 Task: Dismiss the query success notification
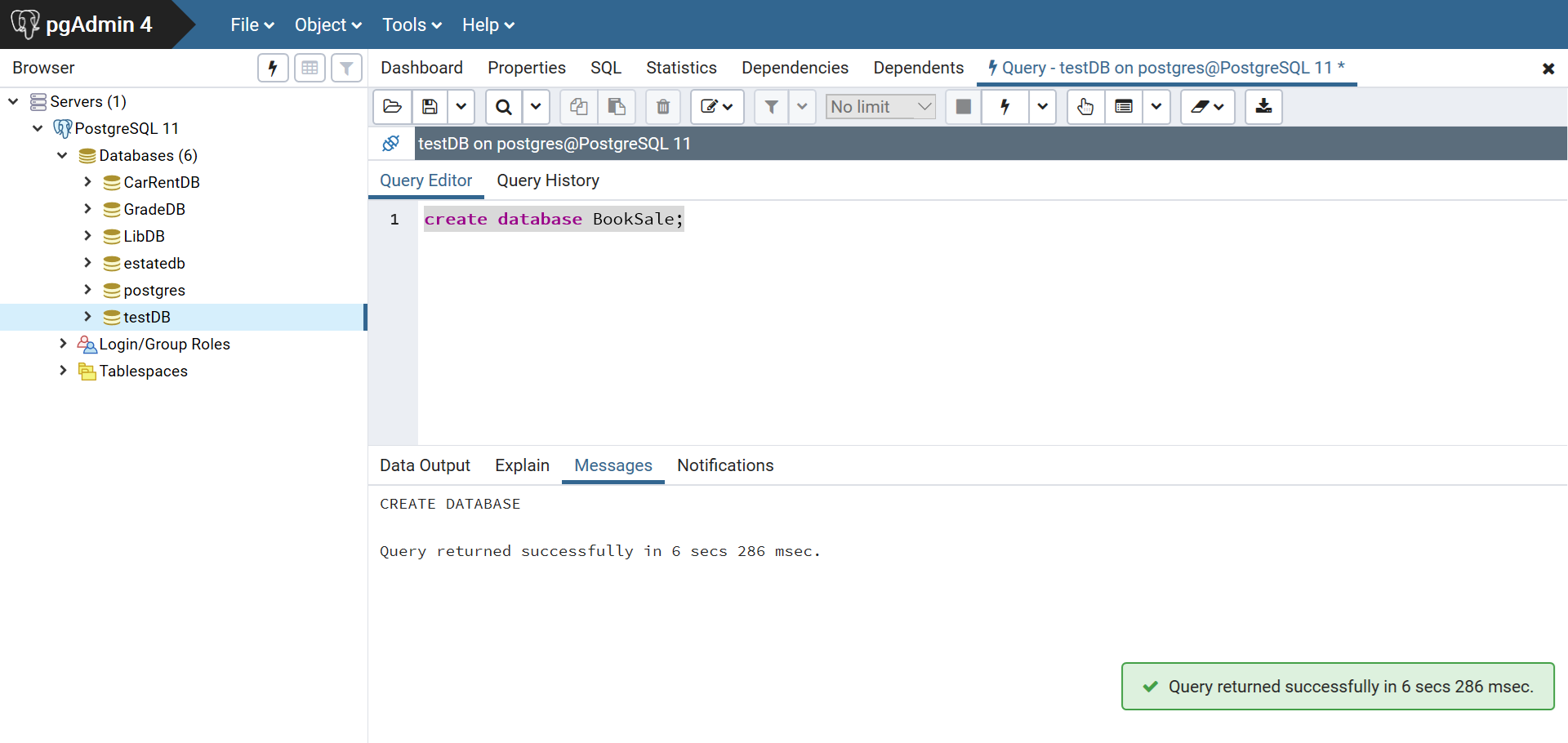(x=1338, y=687)
